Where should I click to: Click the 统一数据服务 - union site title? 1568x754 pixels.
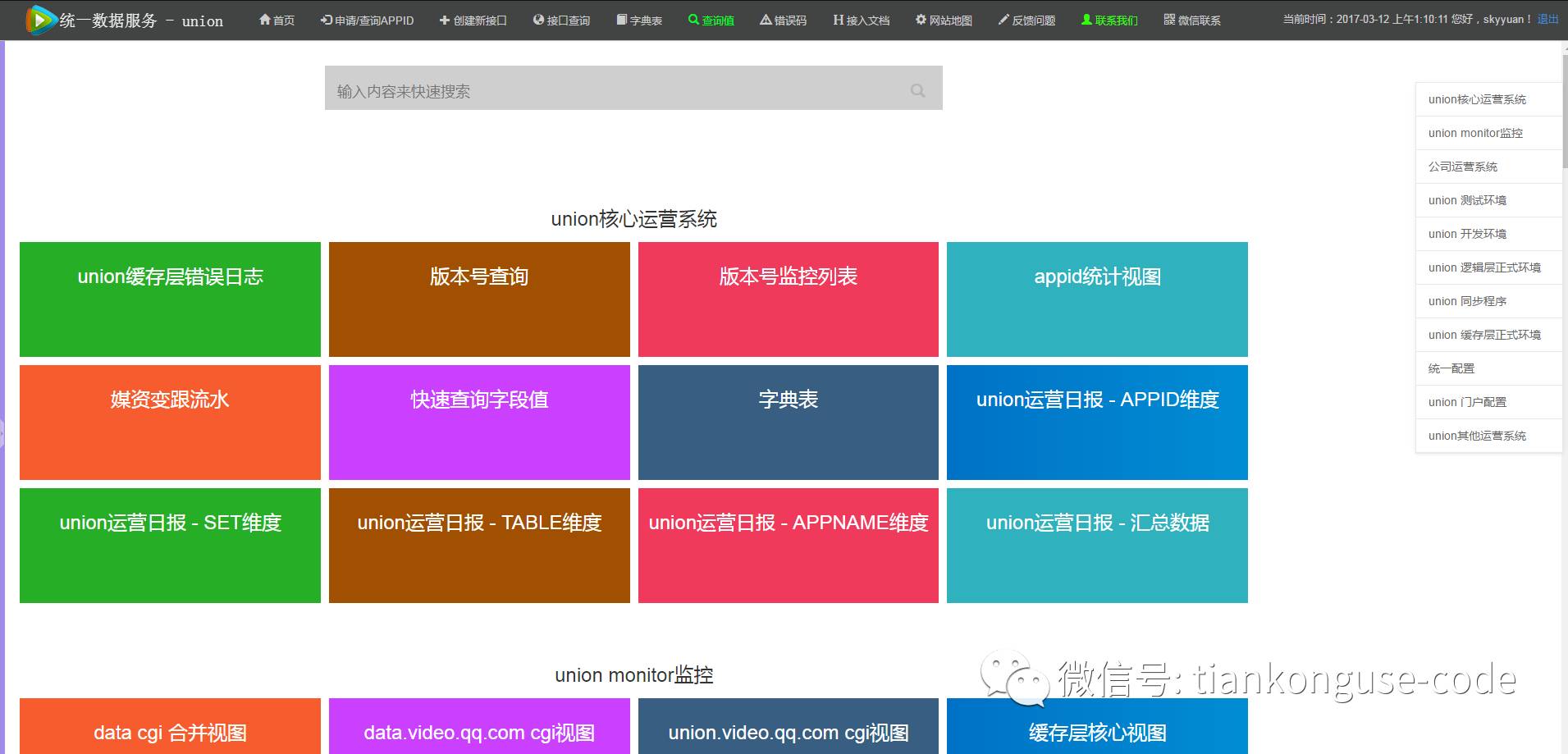pos(141,21)
